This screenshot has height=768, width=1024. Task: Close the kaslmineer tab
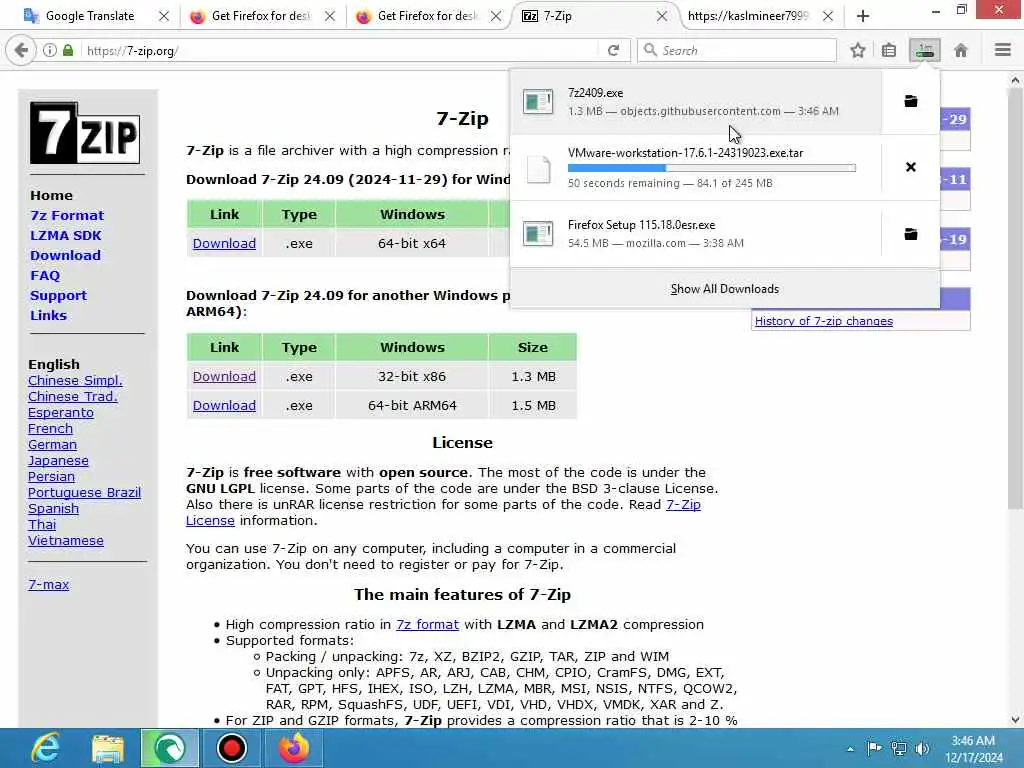(x=827, y=16)
